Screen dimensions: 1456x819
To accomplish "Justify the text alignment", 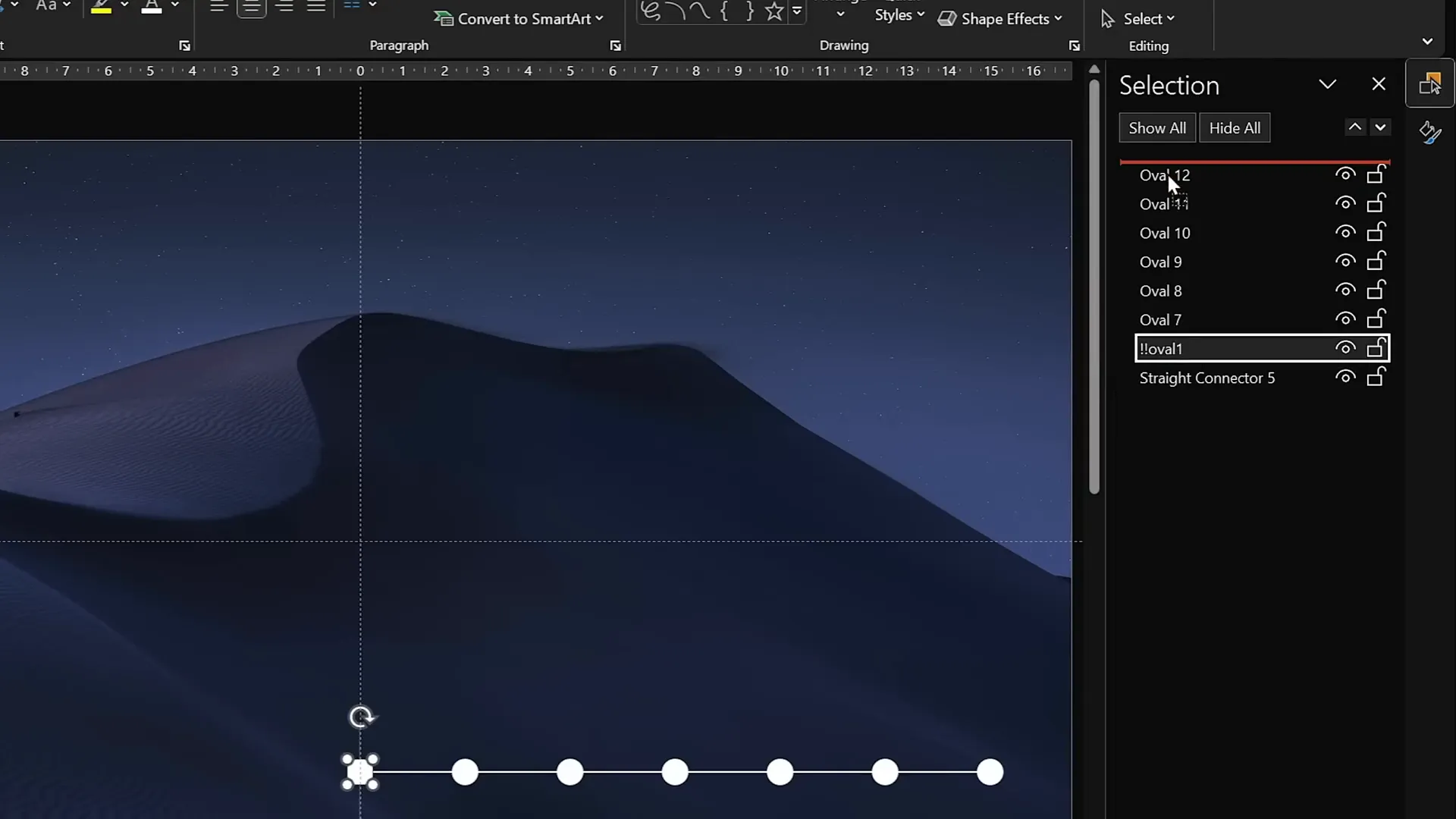I will point(316,6).
